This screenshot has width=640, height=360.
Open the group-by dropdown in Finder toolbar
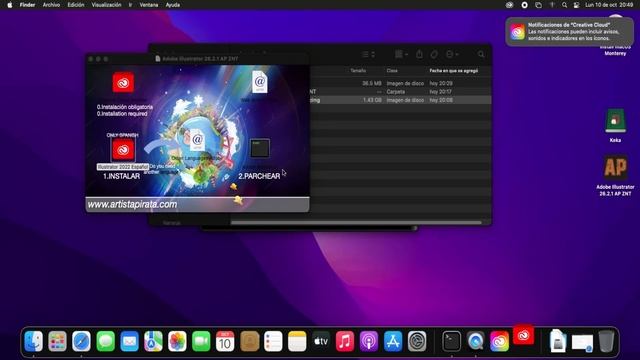point(401,54)
